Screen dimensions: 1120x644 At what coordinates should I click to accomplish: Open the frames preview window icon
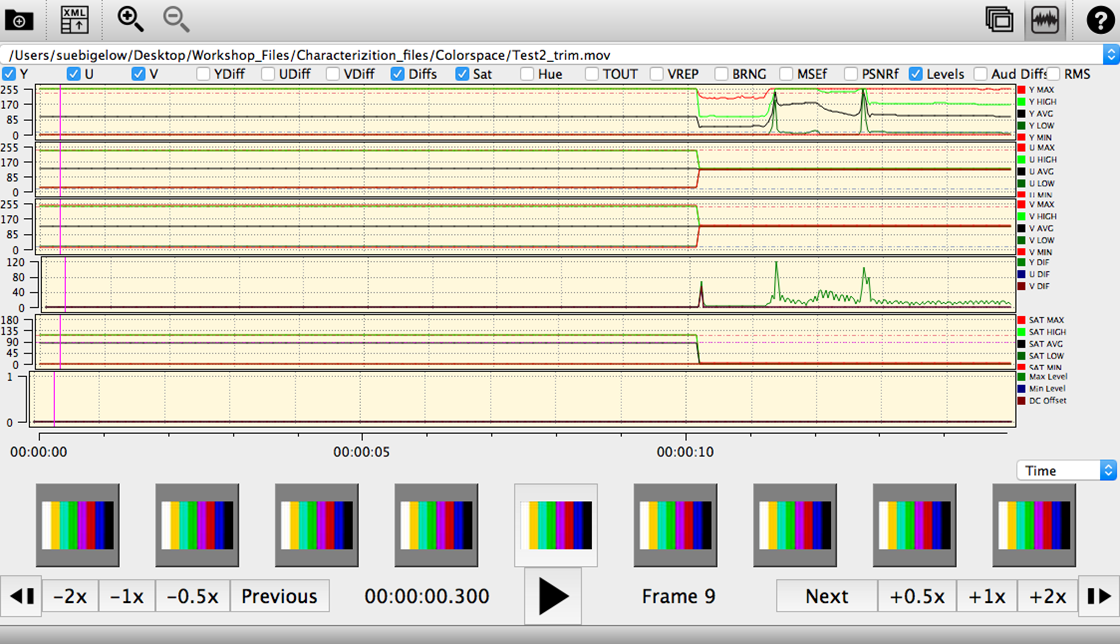pos(999,19)
